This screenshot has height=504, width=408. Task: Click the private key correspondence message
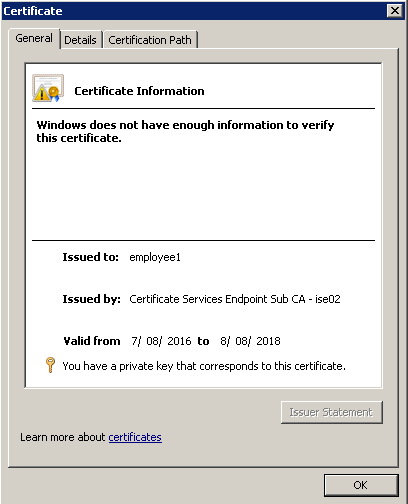pos(204,366)
